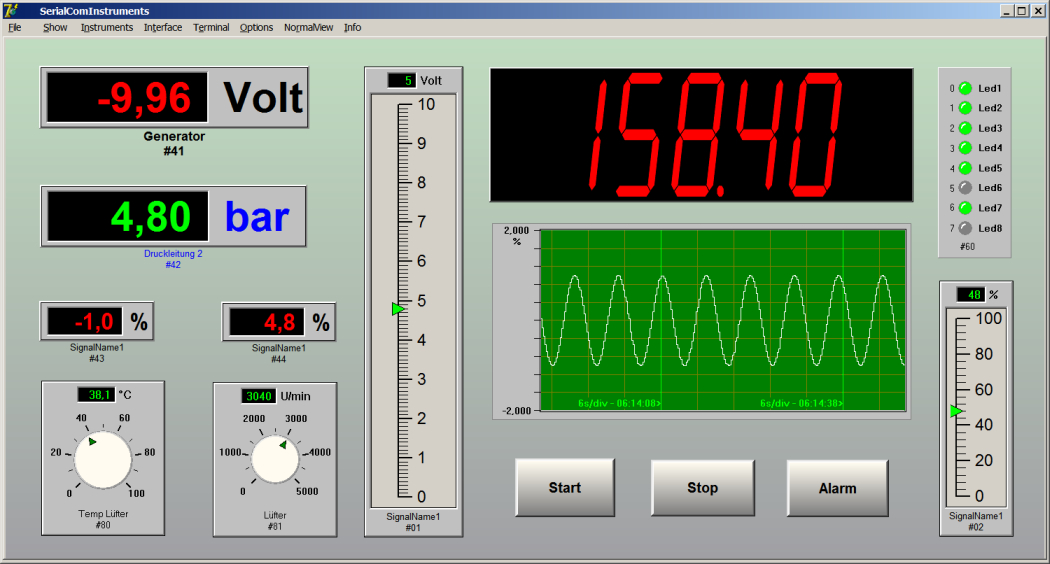Click the Lüfter U/min rotary knob

(x=275, y=460)
